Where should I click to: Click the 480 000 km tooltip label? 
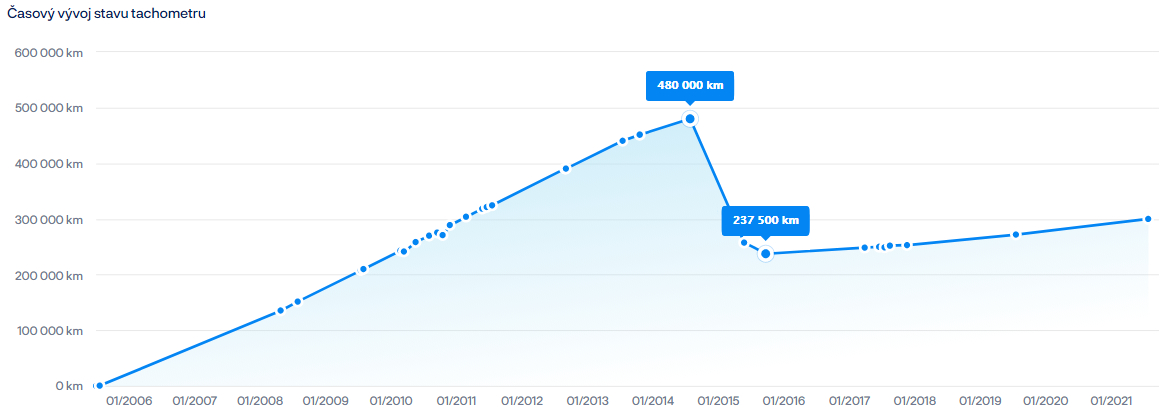coord(690,86)
